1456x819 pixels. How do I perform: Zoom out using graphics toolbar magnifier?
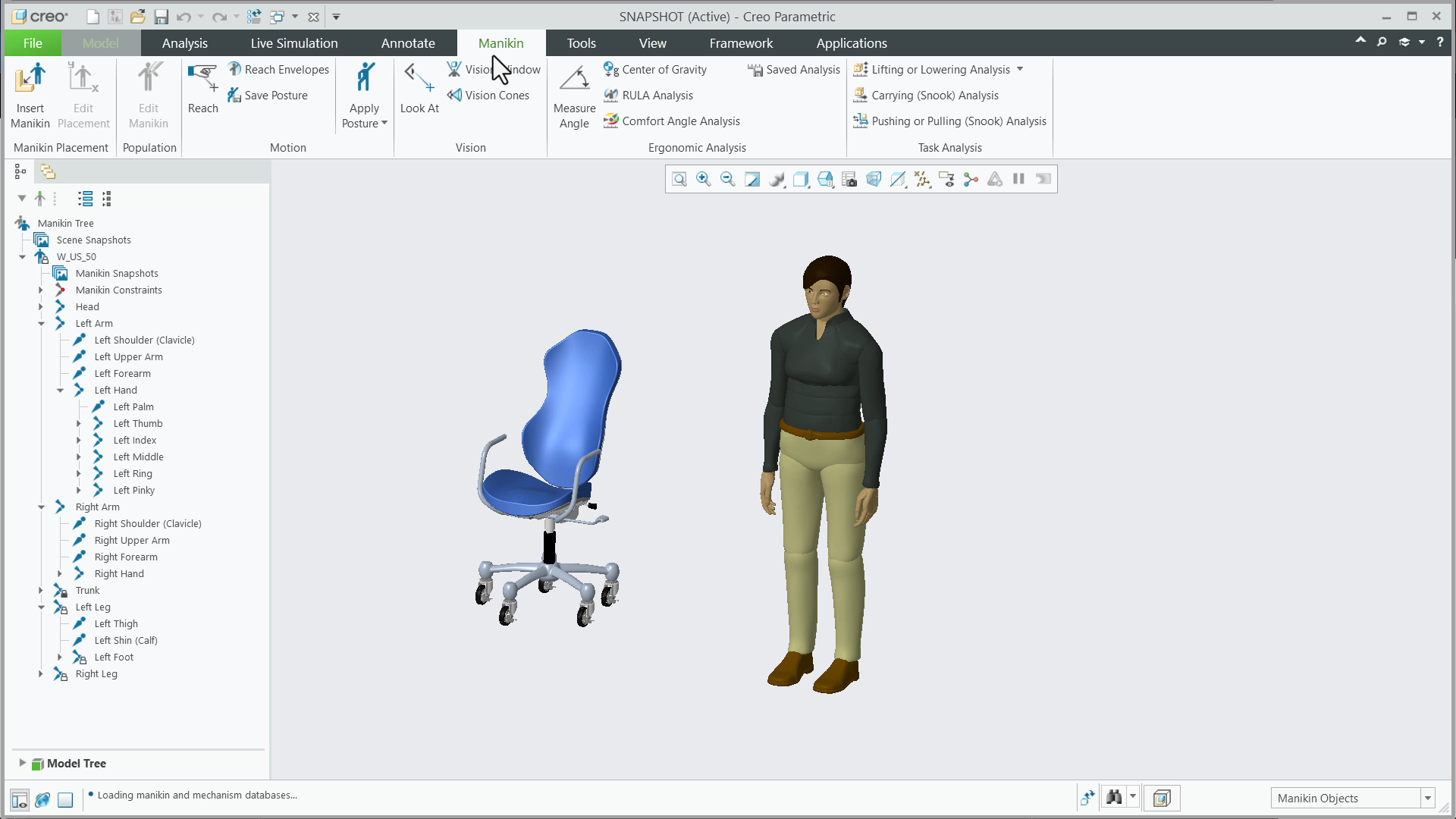[x=728, y=180]
